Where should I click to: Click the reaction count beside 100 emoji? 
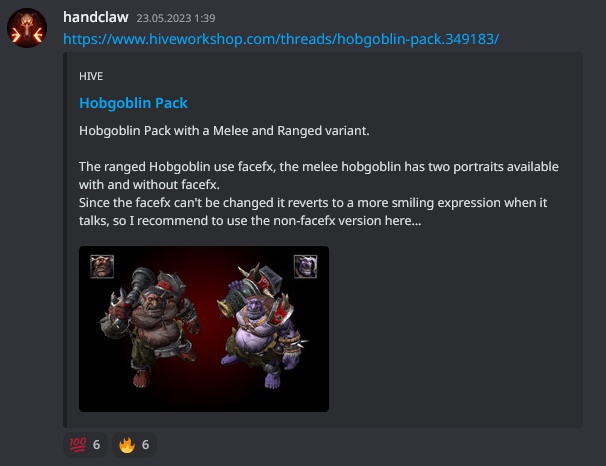click(97, 445)
